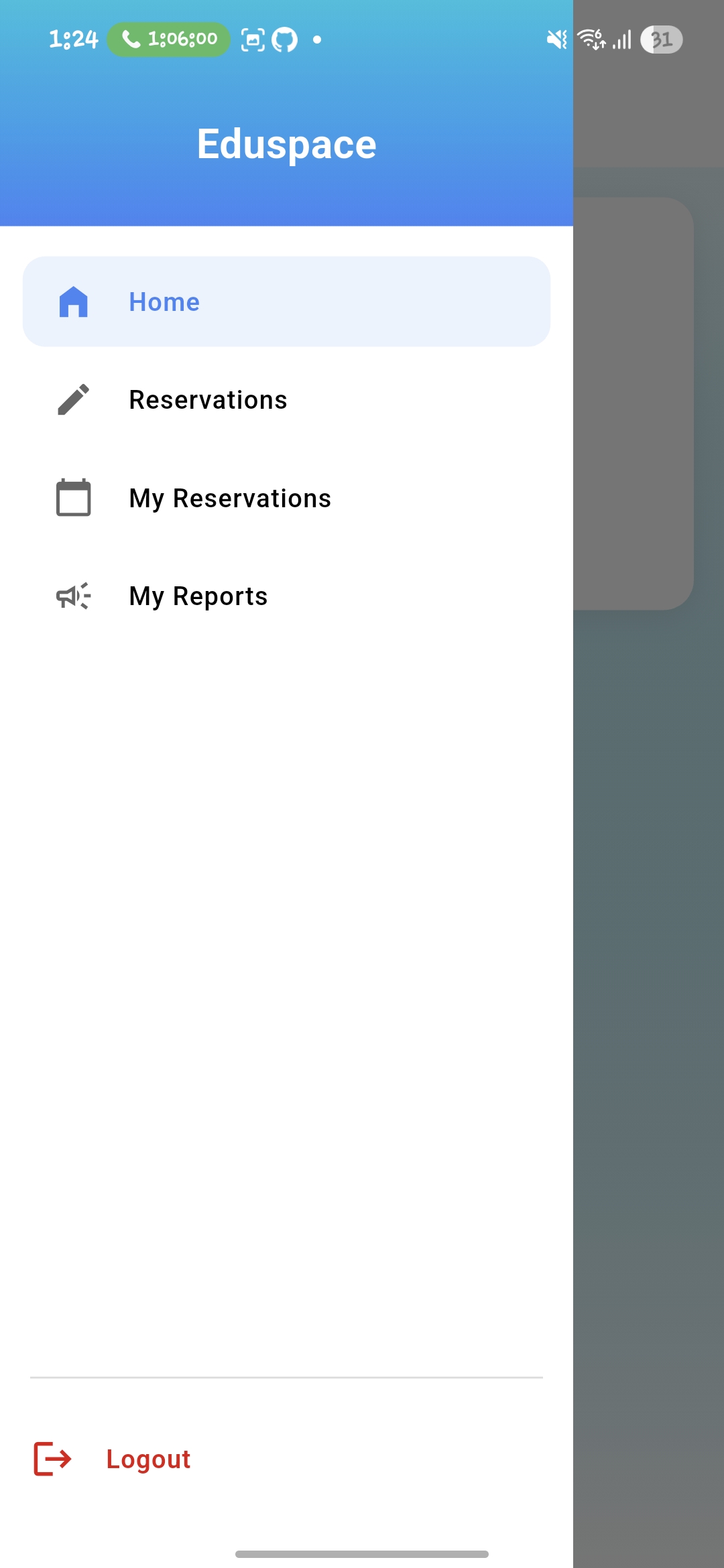Screen dimensions: 724x1568
Task: Tap the ongoing call timer 1:06:00 pill
Action: pyautogui.click(x=169, y=40)
